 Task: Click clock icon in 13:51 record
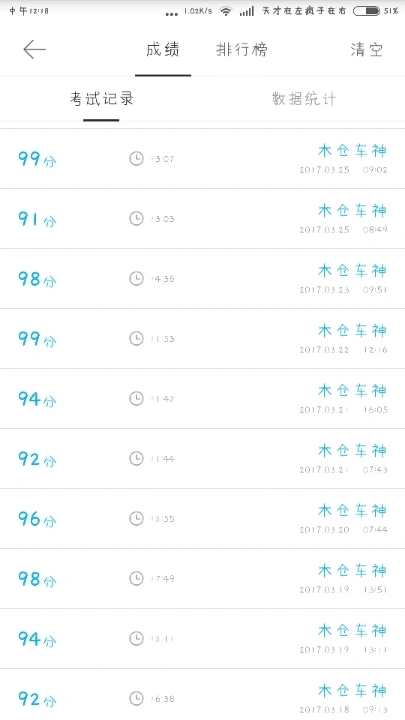136,579
